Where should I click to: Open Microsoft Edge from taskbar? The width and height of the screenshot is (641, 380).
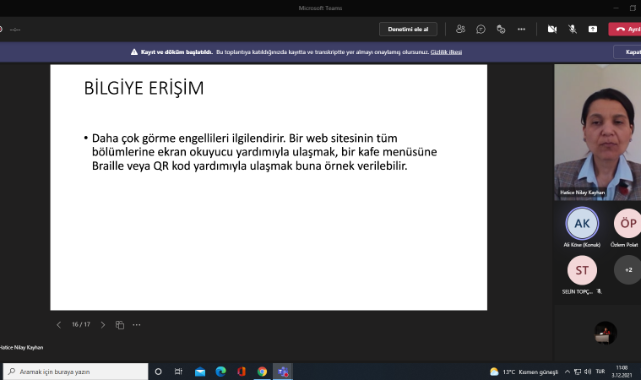pyautogui.click(x=221, y=371)
